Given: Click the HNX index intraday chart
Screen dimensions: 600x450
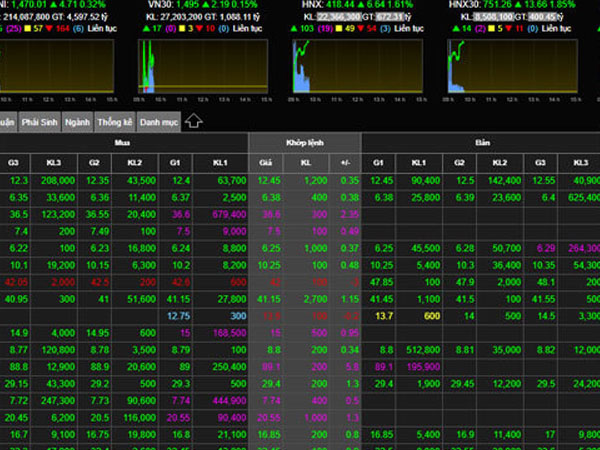Looking at the screenshot, I should (357, 66).
